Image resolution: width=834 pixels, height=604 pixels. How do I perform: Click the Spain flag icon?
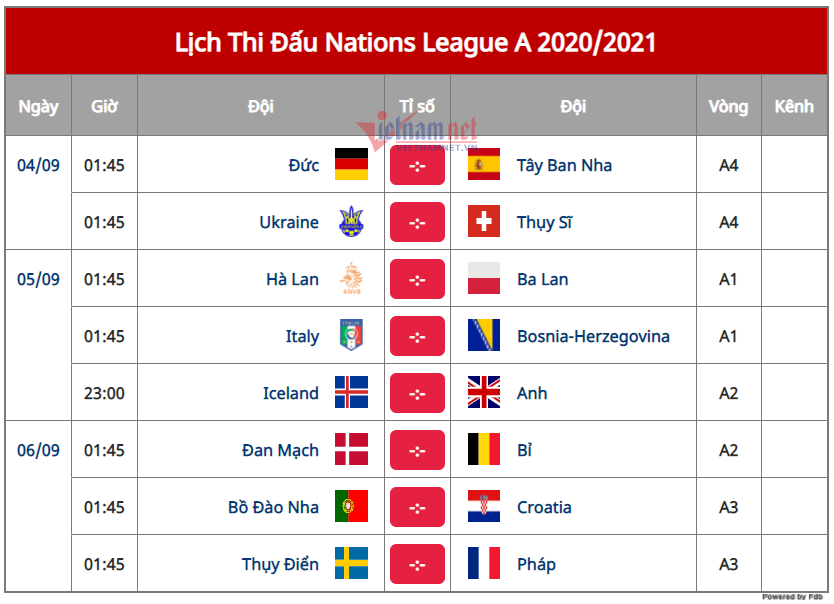pos(484,165)
